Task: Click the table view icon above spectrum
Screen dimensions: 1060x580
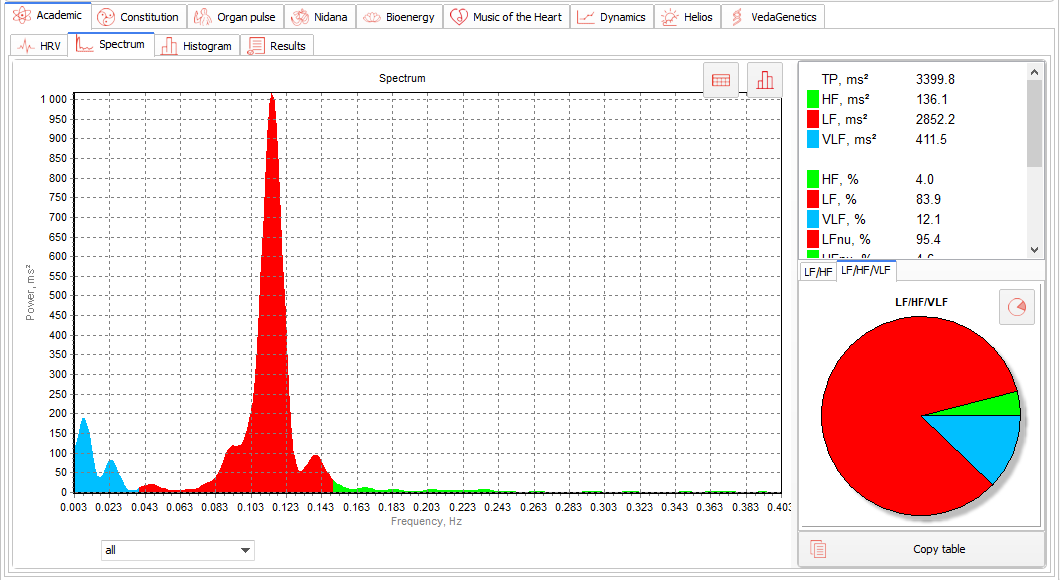Action: [x=721, y=80]
